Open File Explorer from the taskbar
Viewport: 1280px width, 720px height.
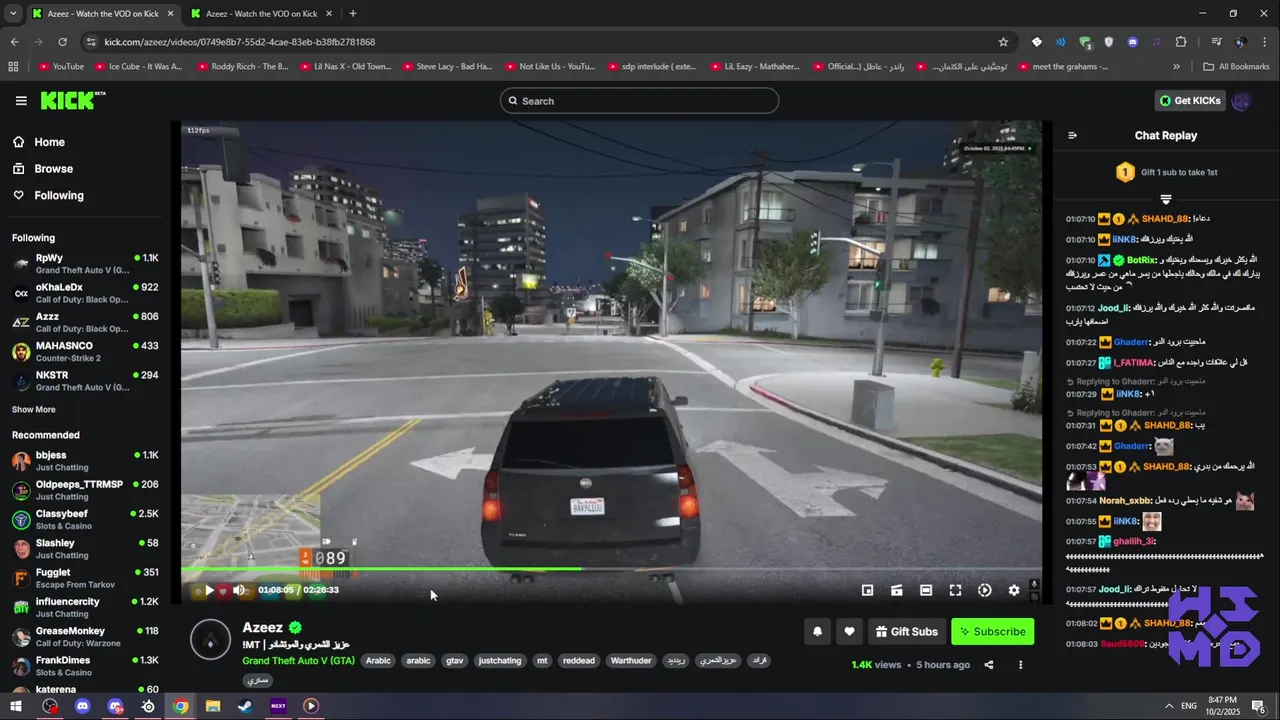(213, 706)
